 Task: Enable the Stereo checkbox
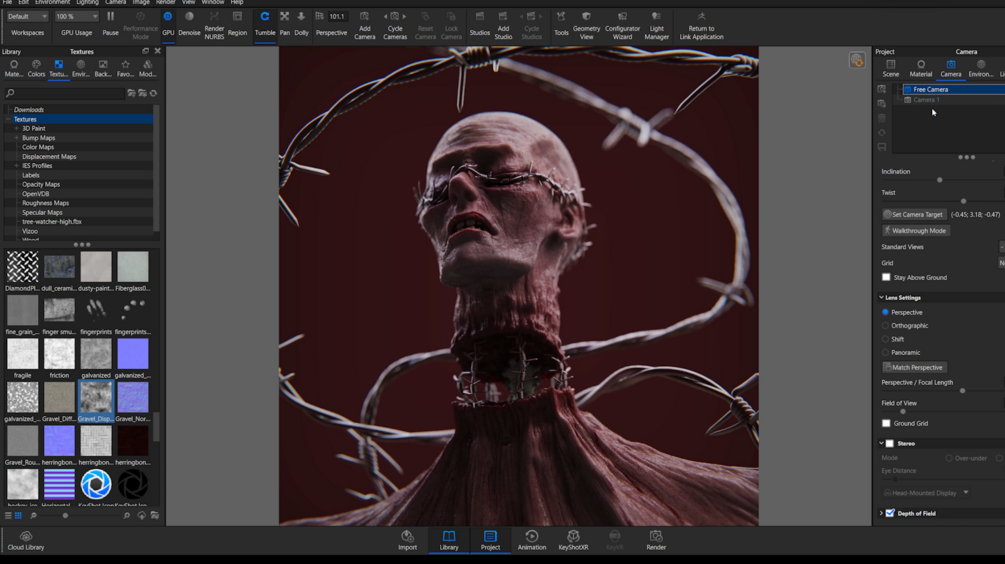tap(890, 444)
